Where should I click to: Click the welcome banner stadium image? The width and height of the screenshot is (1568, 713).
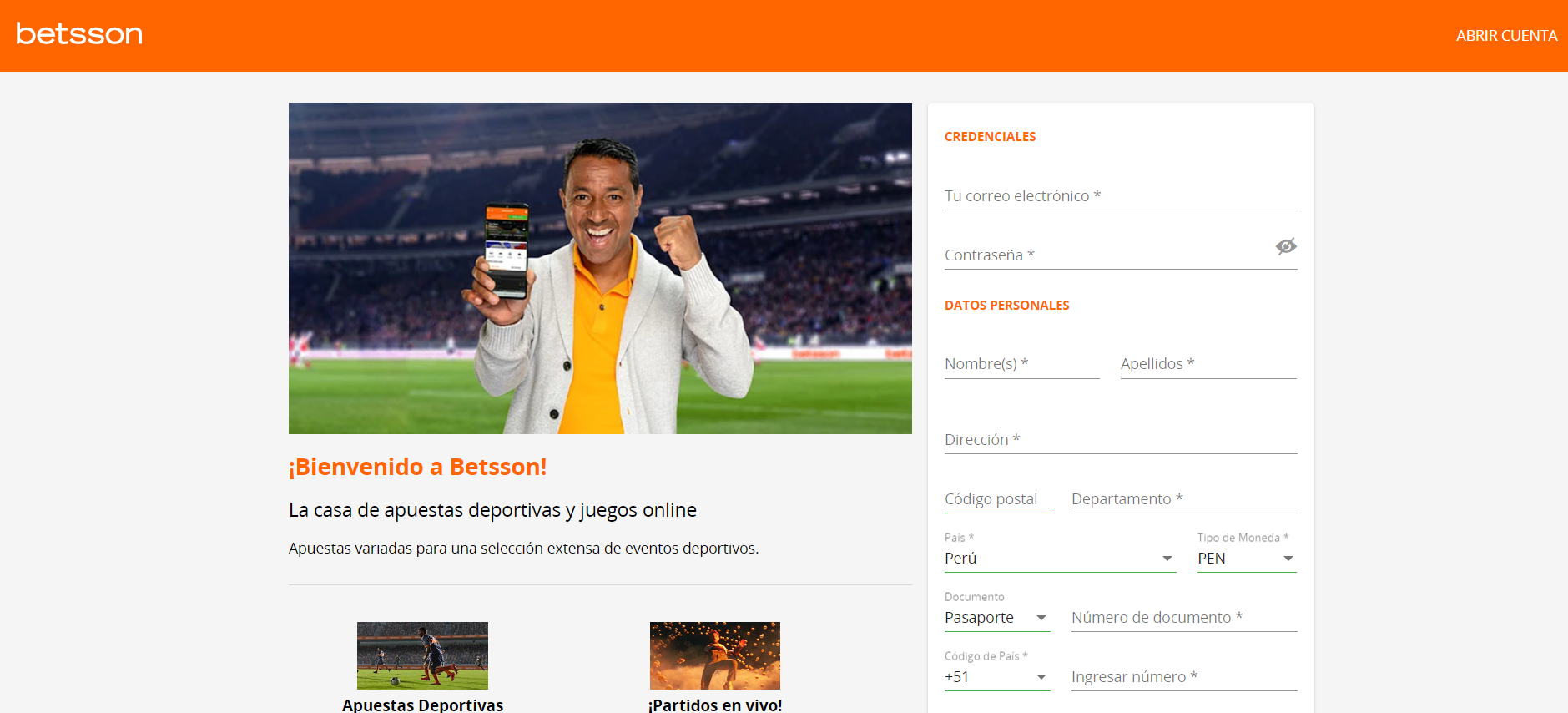[x=600, y=268]
